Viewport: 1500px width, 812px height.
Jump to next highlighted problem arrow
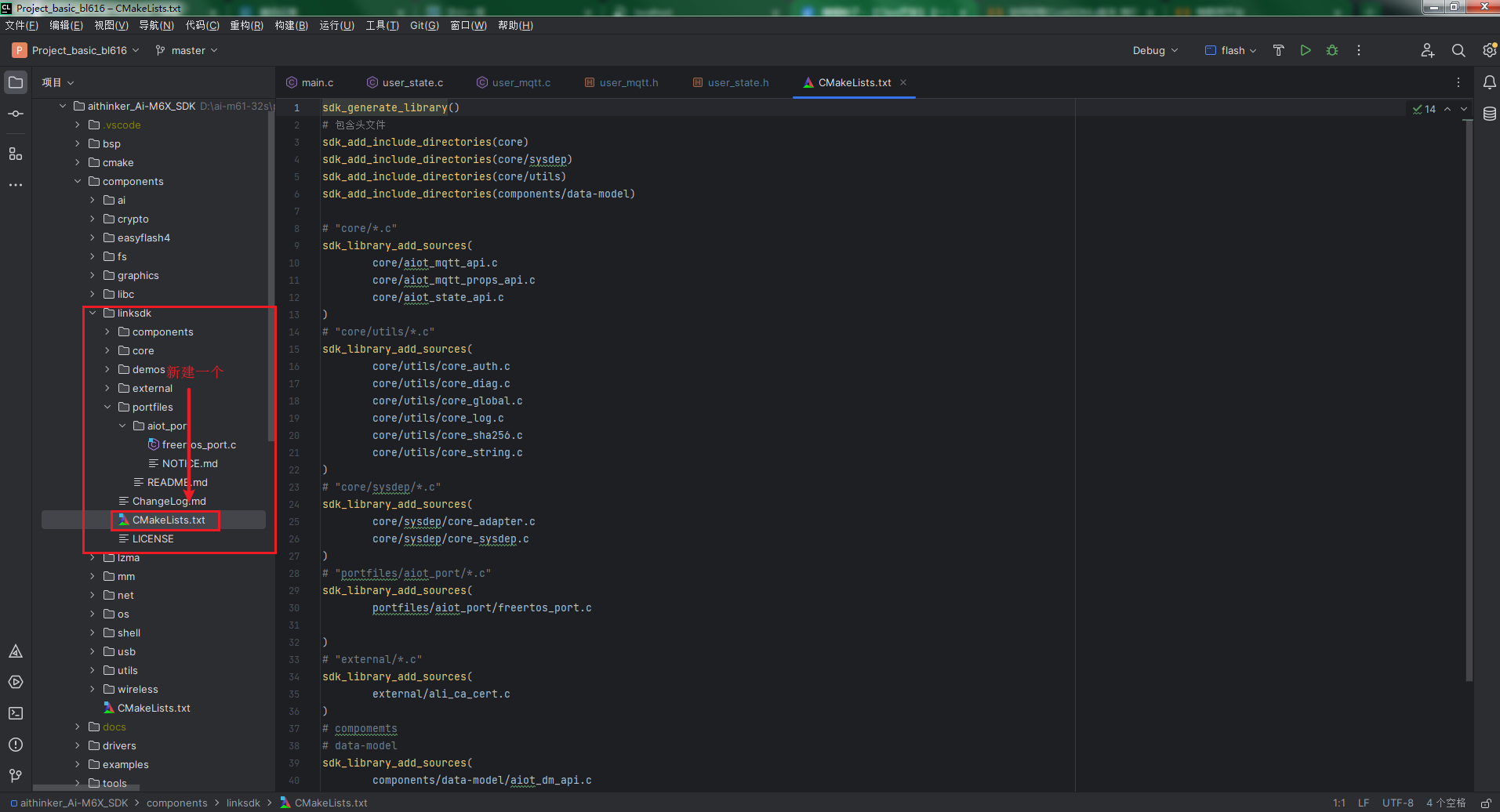click(1464, 109)
